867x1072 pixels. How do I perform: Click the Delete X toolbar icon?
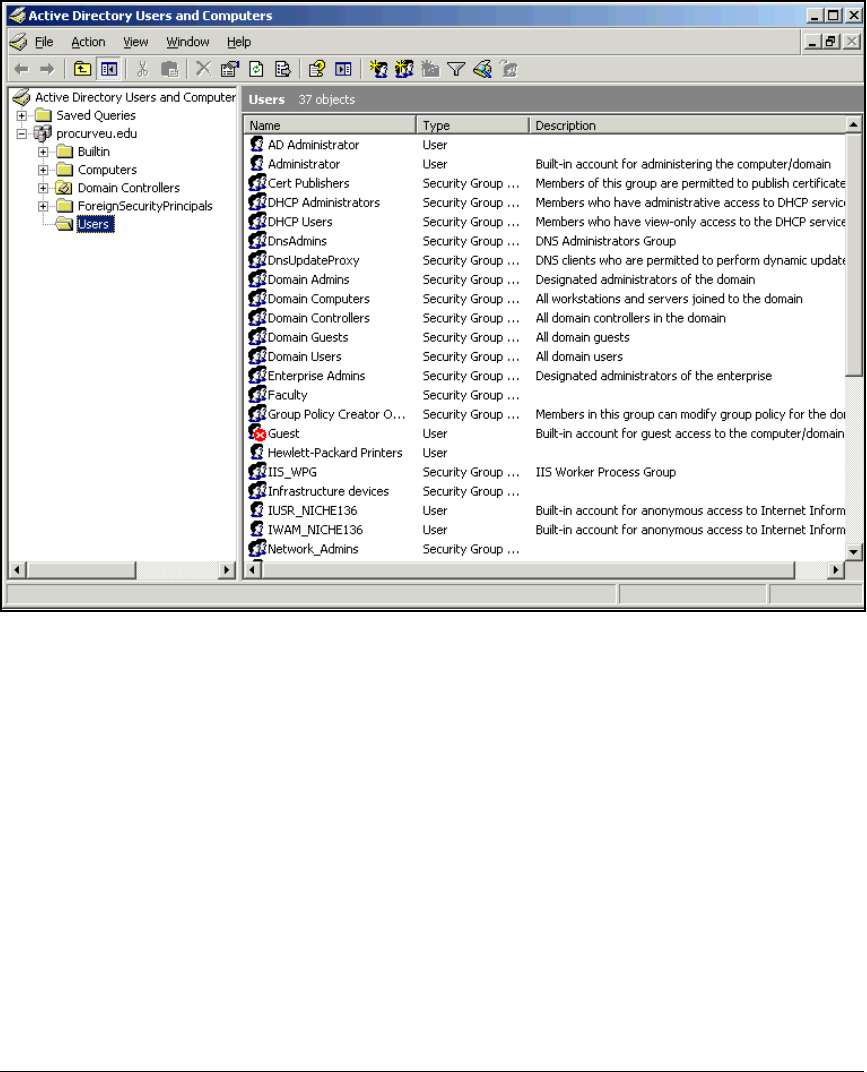[203, 69]
